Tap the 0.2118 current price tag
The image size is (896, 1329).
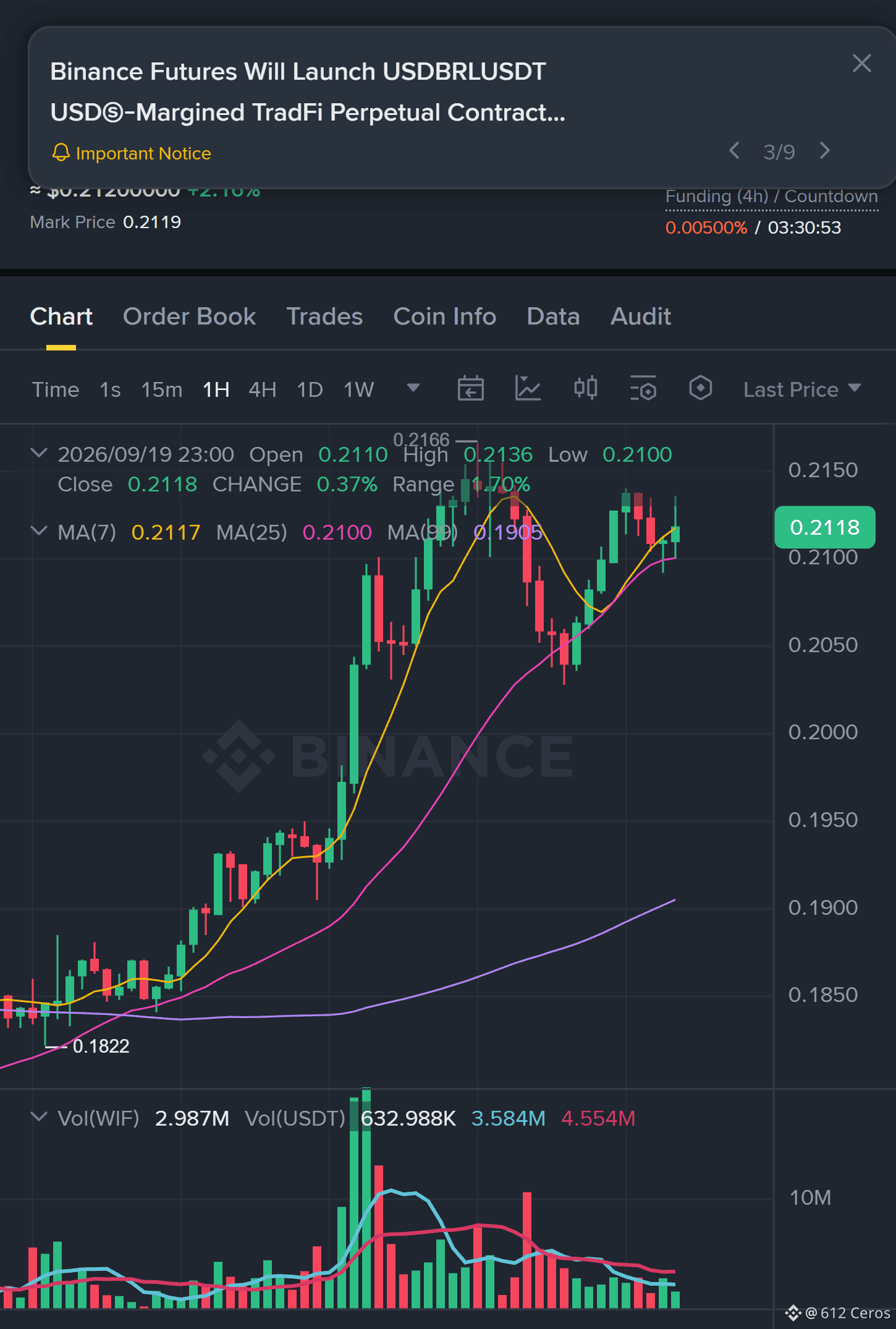[x=824, y=527]
